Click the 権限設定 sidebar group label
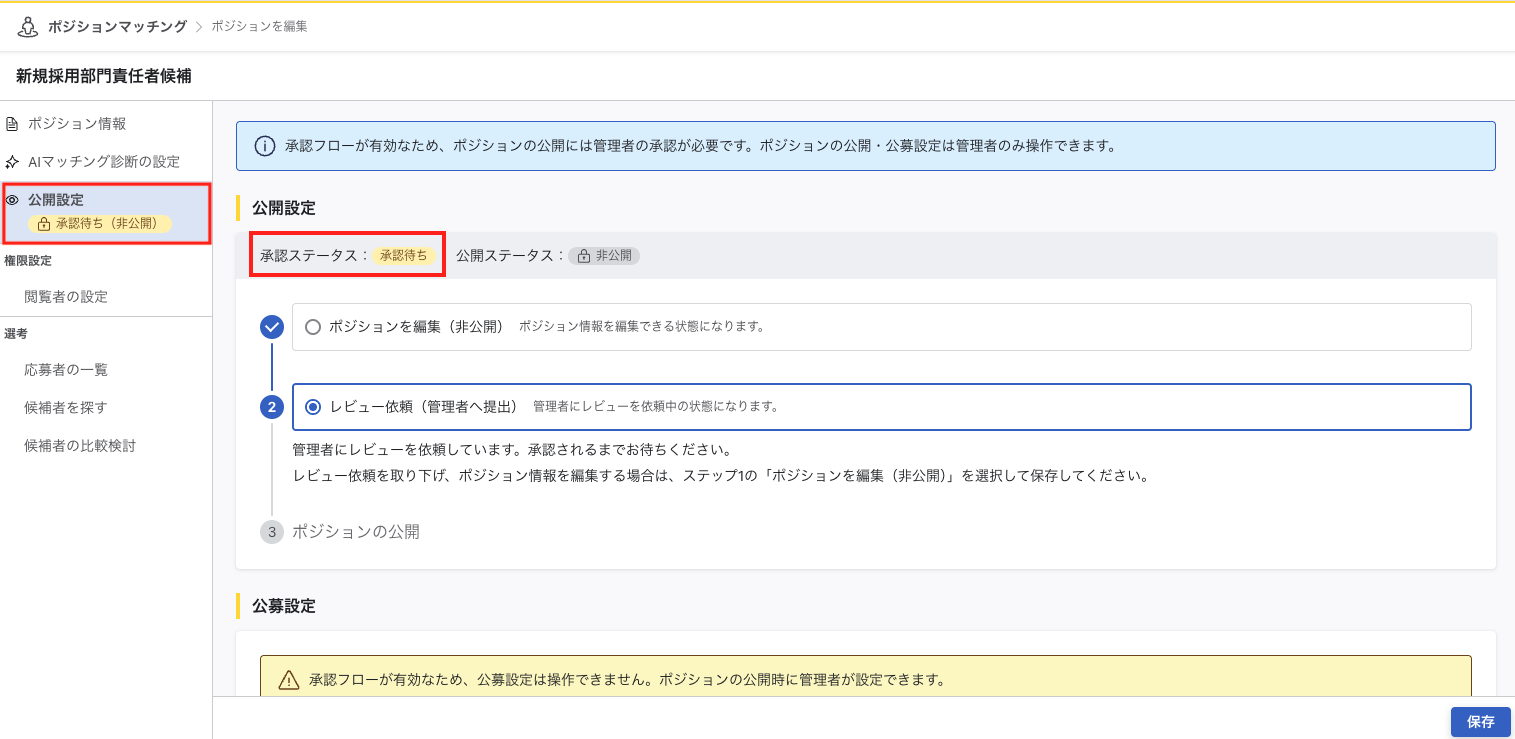The image size is (1515, 739). (28, 261)
